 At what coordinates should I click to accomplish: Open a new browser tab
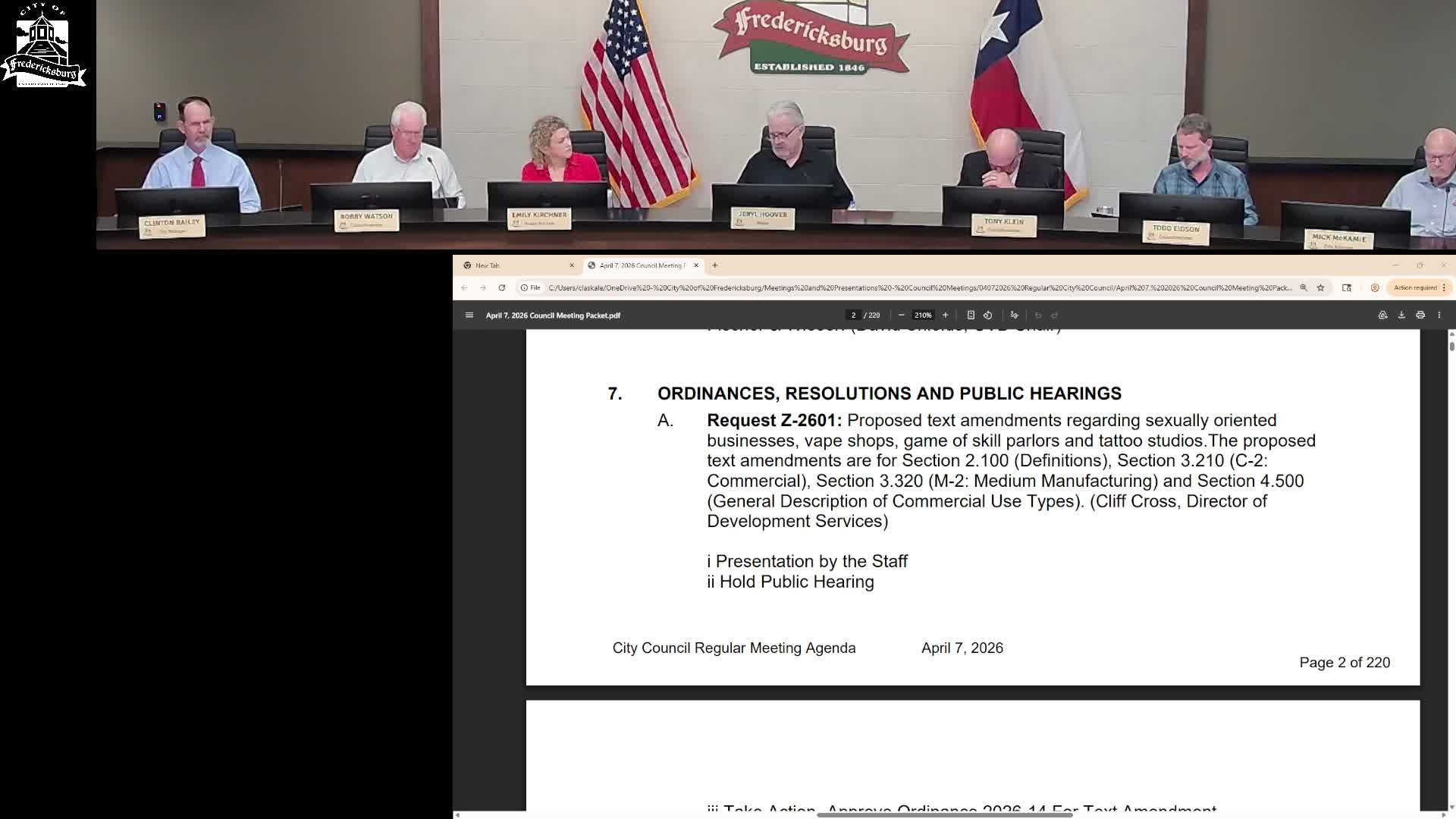point(714,265)
